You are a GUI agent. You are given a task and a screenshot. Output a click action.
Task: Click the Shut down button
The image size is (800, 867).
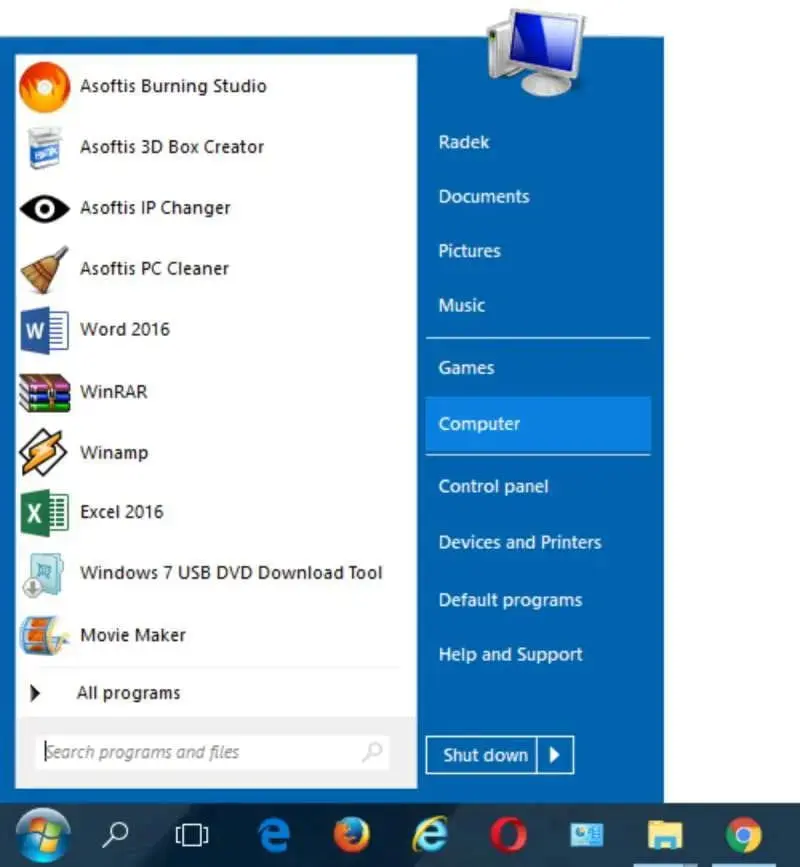click(482, 755)
